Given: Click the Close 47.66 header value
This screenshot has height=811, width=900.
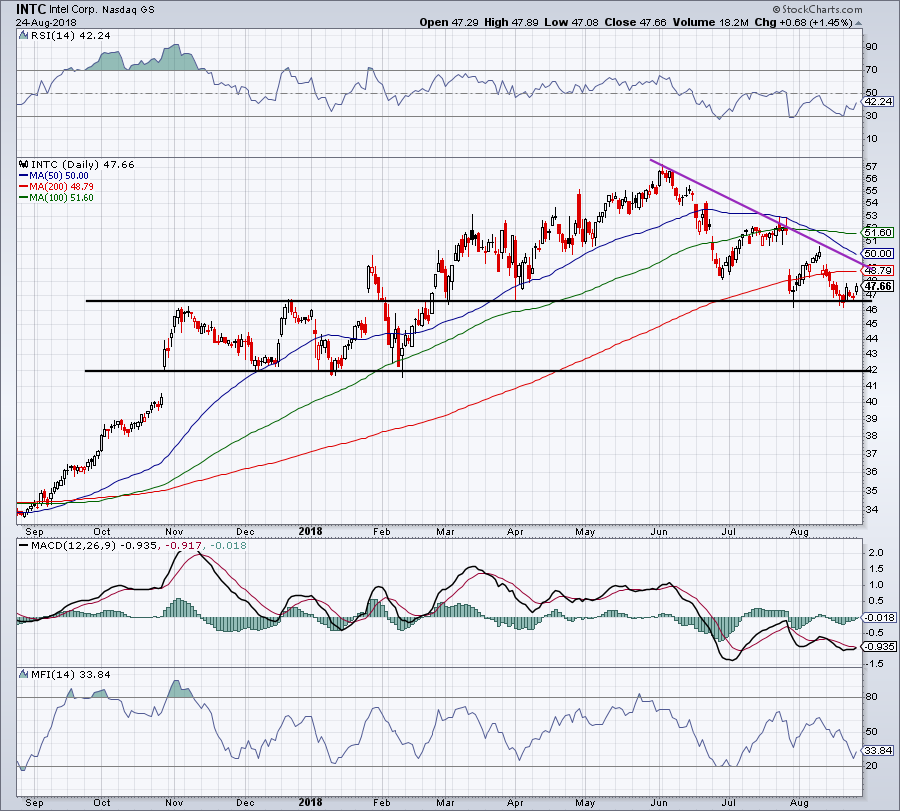Looking at the screenshot, I should click(x=635, y=22).
